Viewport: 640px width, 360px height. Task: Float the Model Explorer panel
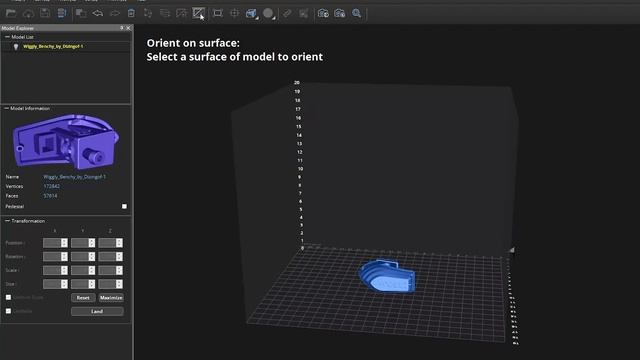[x=122, y=28]
